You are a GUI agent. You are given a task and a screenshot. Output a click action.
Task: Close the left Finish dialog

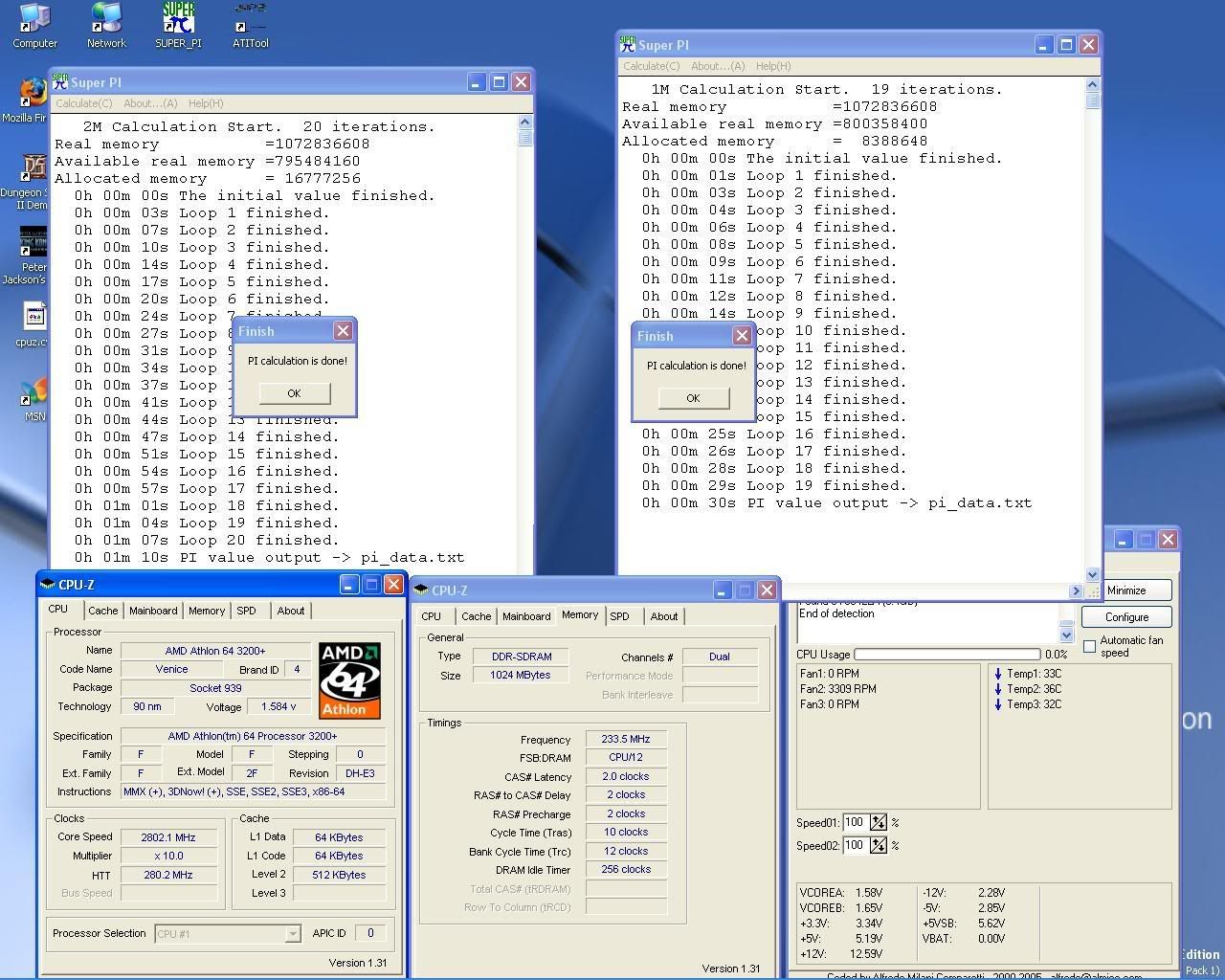343,331
